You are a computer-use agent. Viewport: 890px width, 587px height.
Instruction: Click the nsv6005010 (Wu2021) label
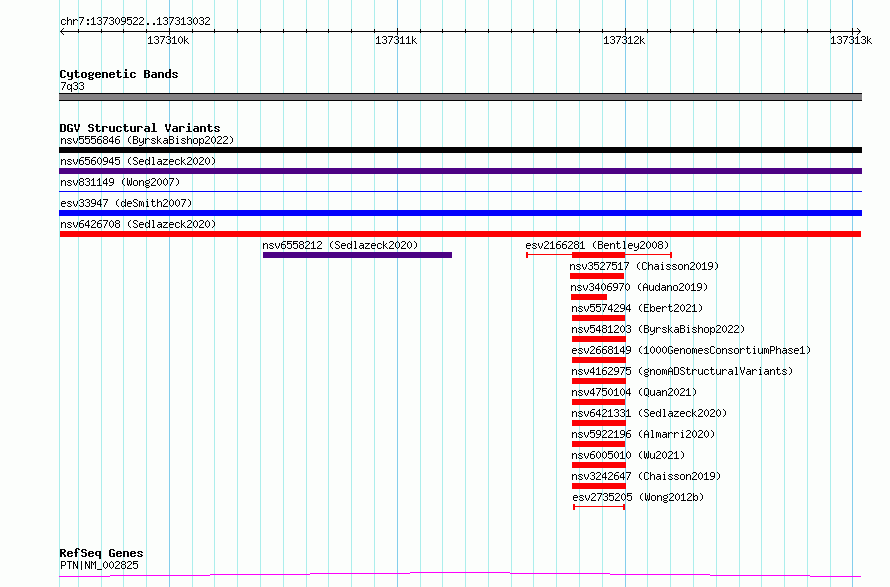point(628,455)
